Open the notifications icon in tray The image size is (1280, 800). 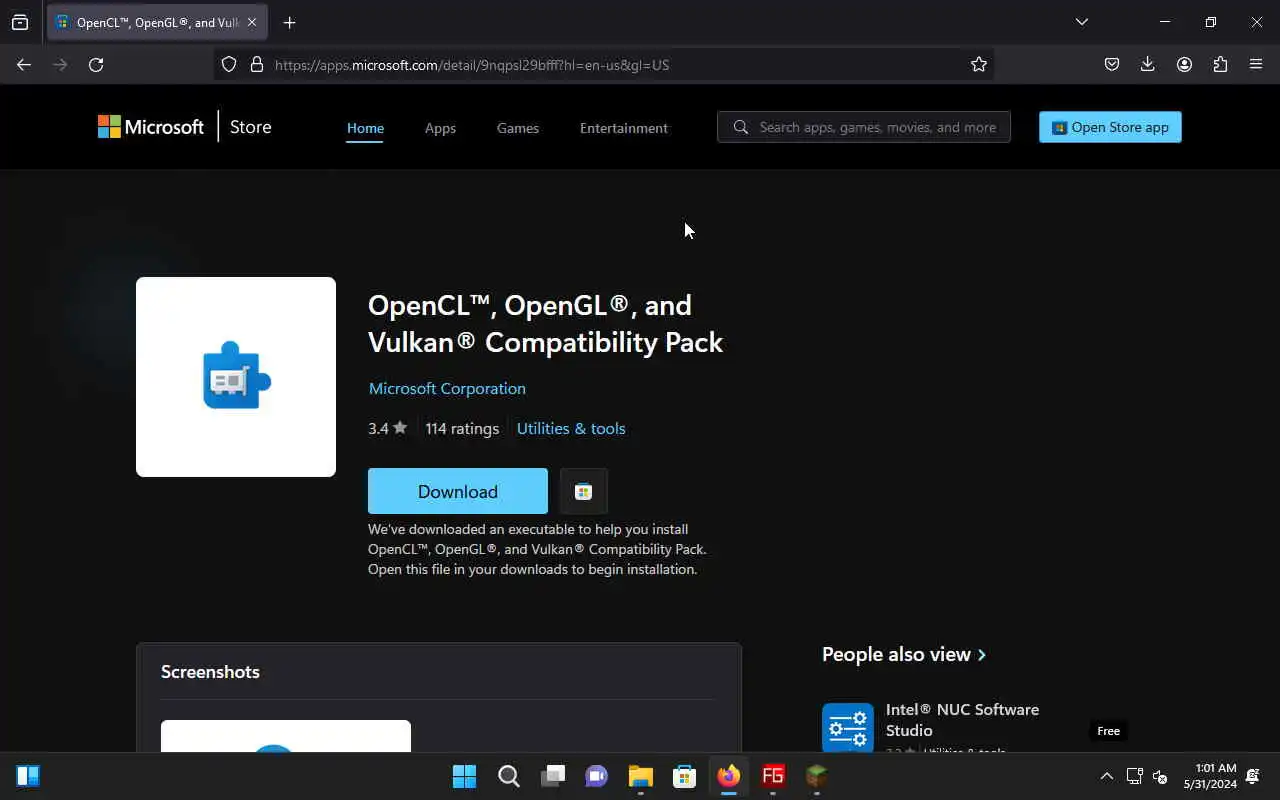tap(1254, 776)
